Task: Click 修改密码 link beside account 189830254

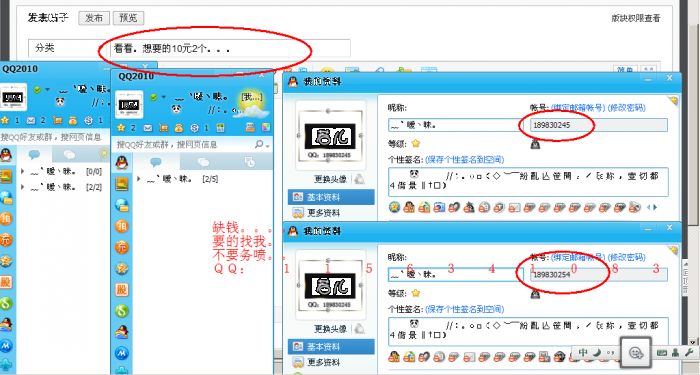Action: (x=626, y=257)
